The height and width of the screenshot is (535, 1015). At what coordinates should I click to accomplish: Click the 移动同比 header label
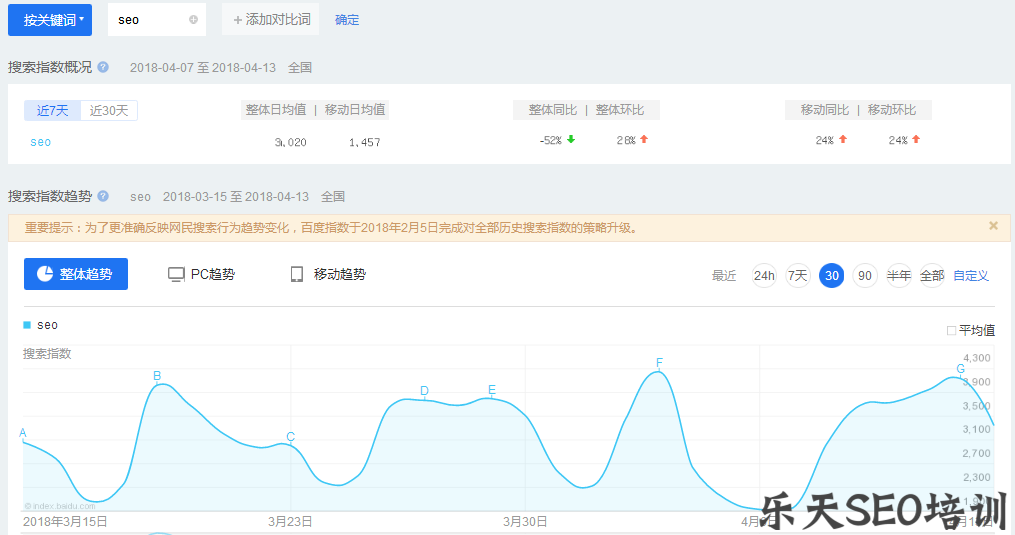coord(825,110)
